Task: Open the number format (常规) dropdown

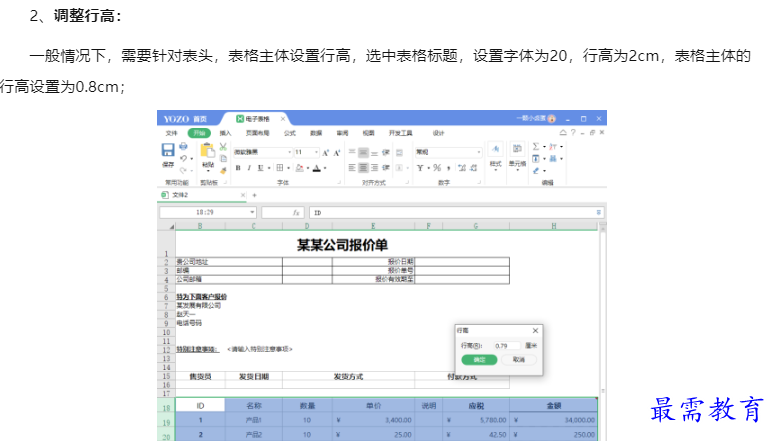Action: tap(479, 152)
